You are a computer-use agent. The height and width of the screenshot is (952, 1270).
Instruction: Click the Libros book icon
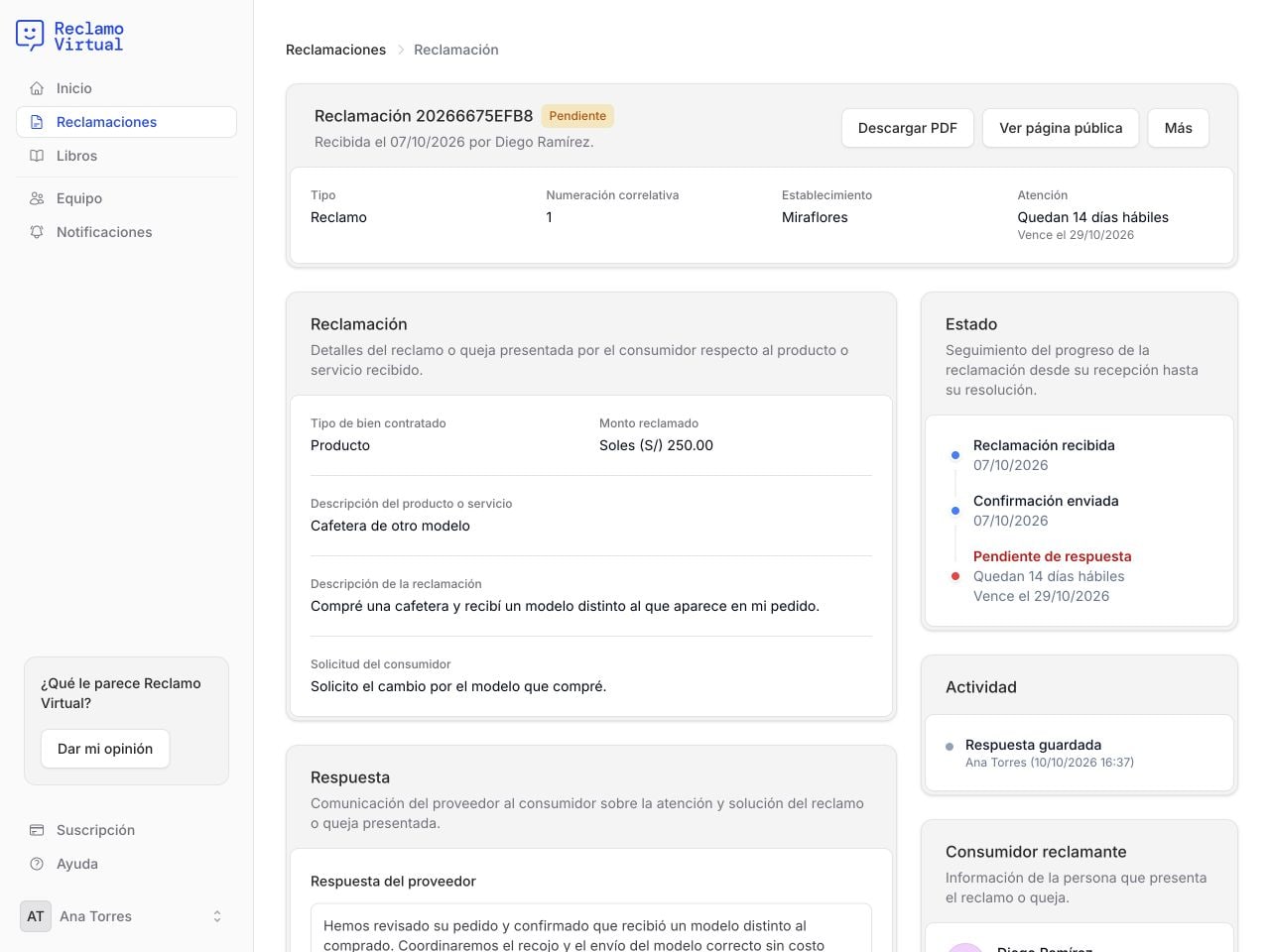point(37,156)
